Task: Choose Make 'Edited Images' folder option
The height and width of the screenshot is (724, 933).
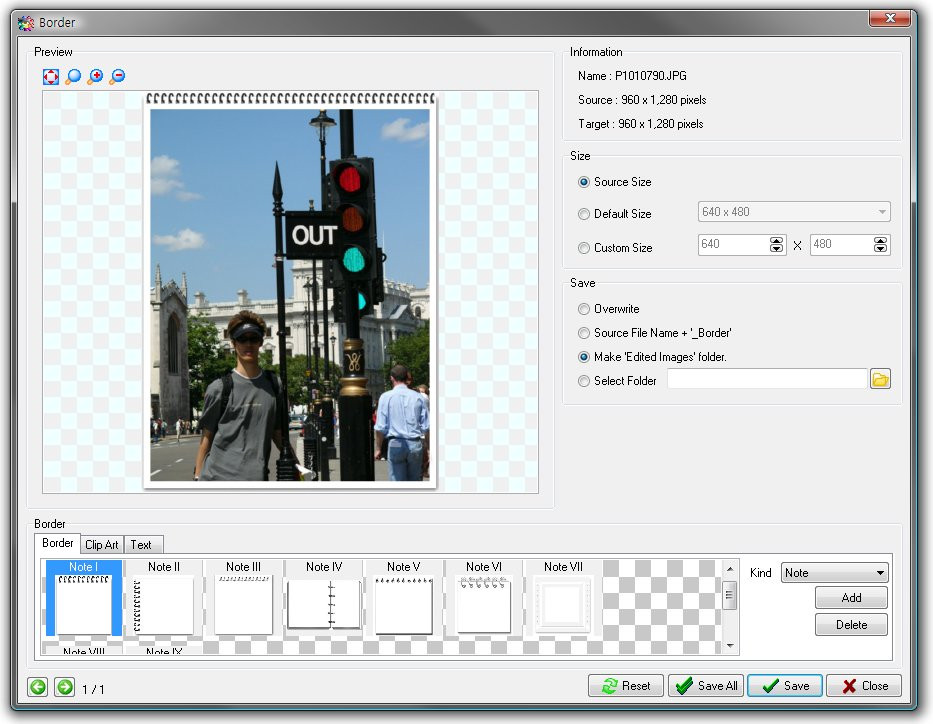Action: [x=652, y=357]
